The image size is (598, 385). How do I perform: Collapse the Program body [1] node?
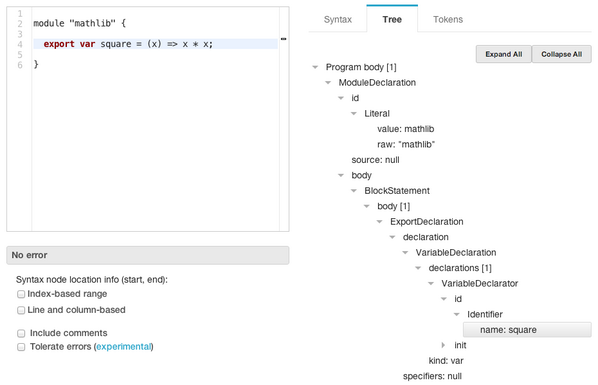[x=315, y=67]
